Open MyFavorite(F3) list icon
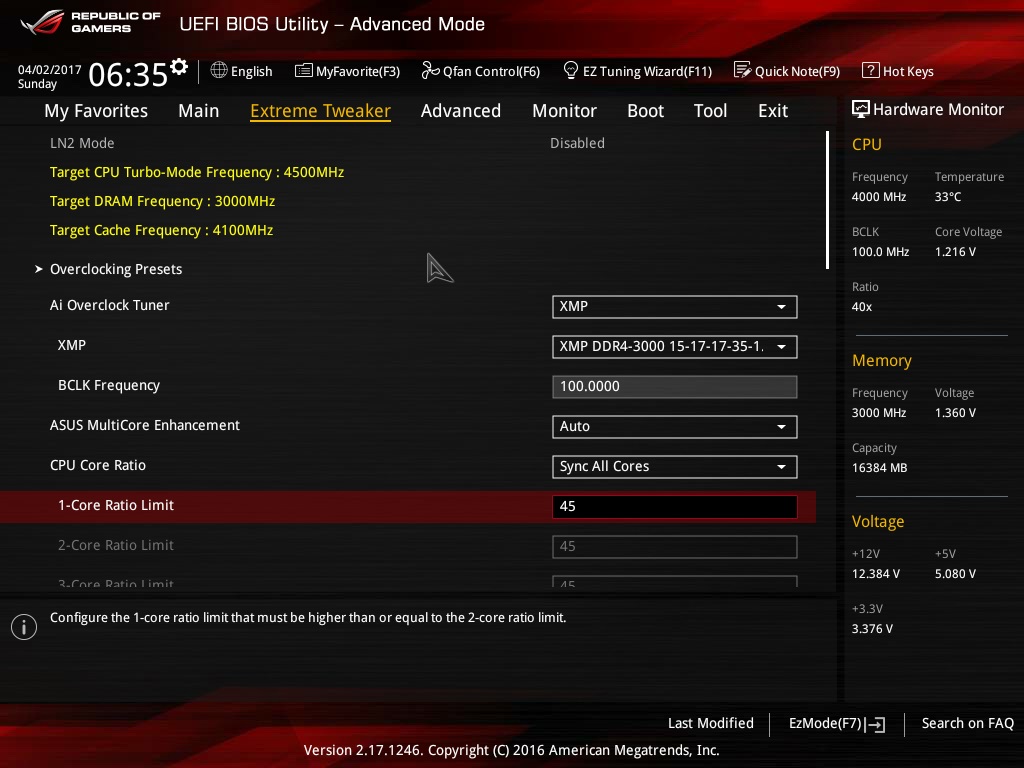Image resolution: width=1024 pixels, height=768 pixels. coord(304,71)
